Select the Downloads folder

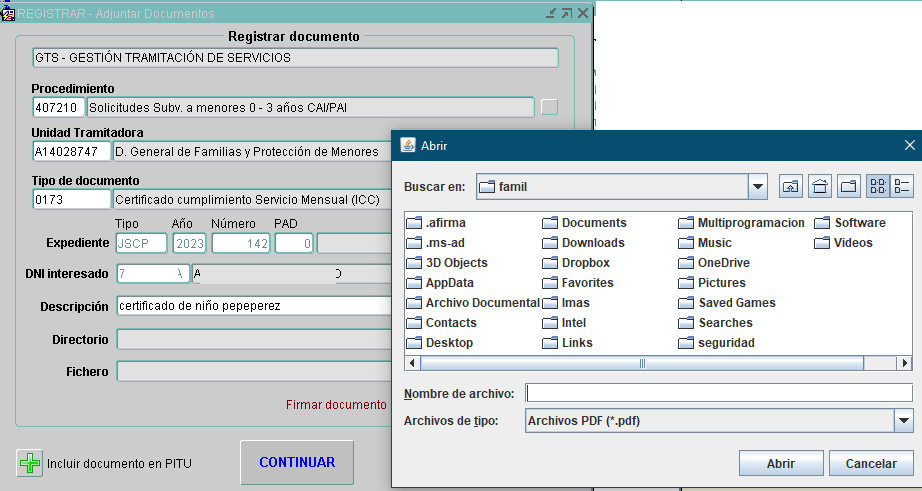pos(592,243)
